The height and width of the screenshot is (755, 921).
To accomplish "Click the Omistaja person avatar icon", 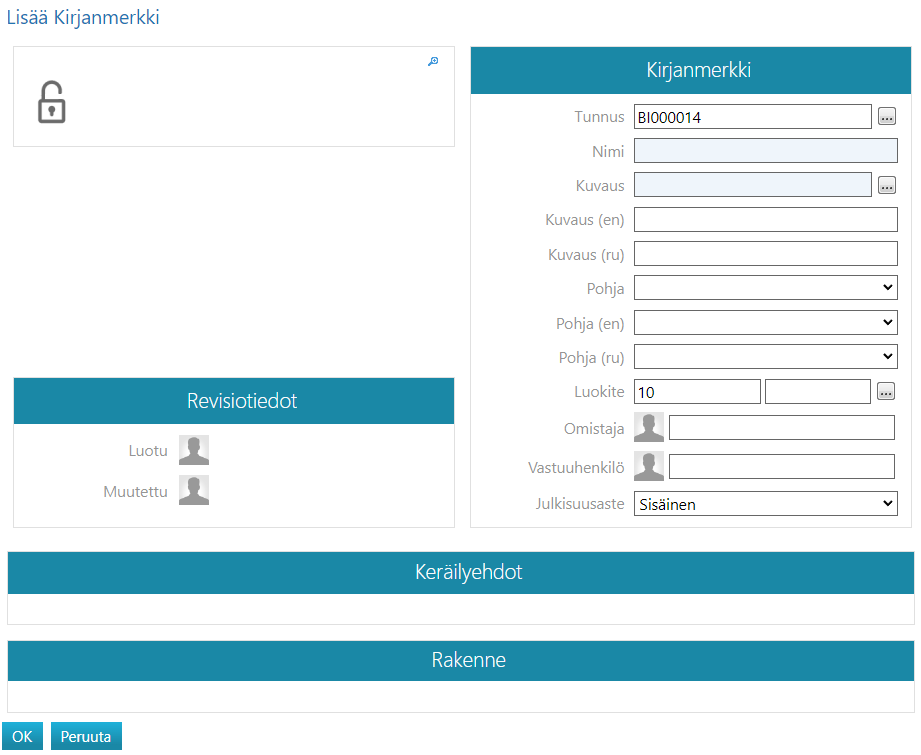I will [x=649, y=428].
